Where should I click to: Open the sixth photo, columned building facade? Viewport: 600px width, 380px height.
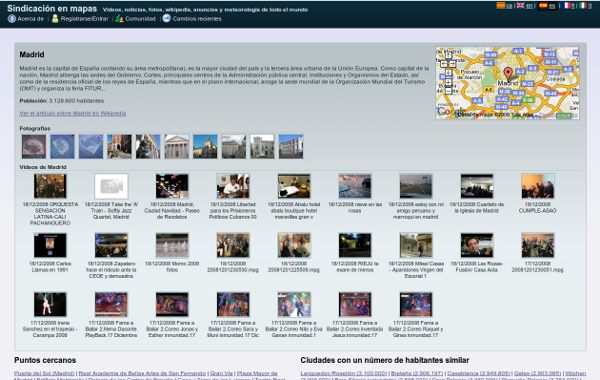pyautogui.click(x=176, y=146)
